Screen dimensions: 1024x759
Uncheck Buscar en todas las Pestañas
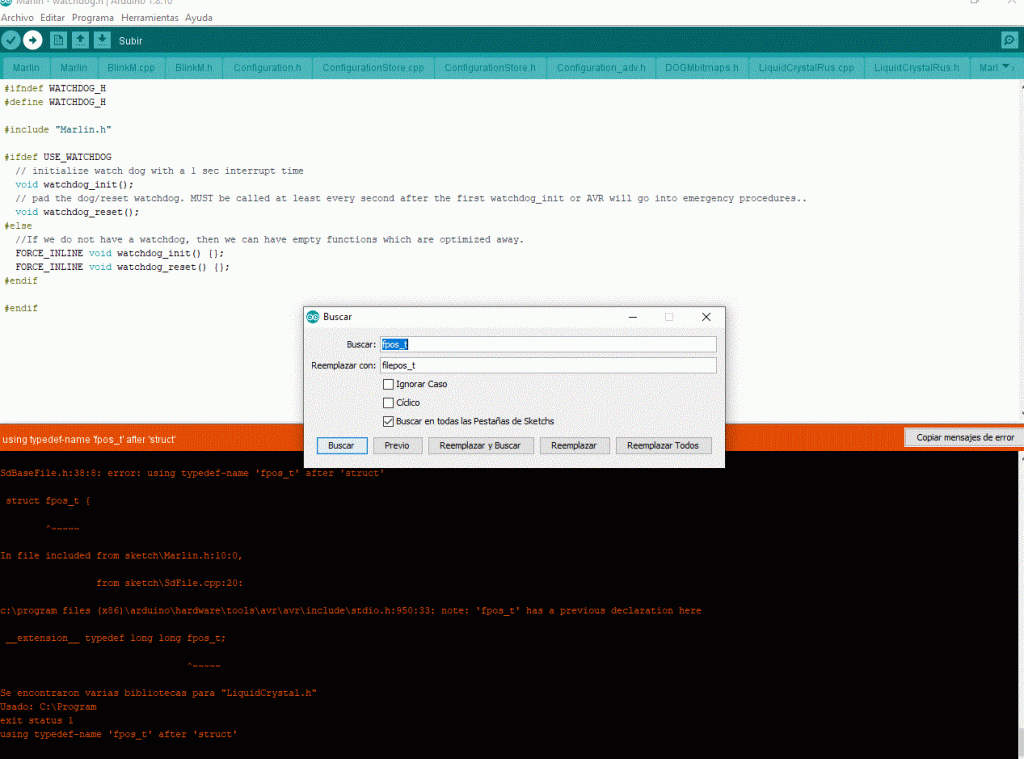[388, 421]
